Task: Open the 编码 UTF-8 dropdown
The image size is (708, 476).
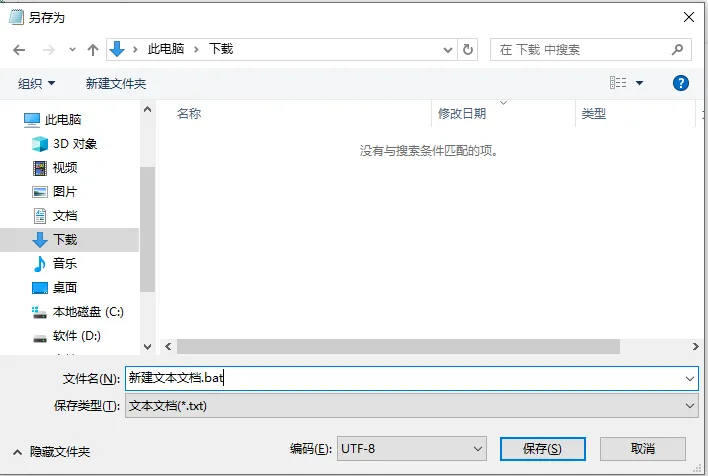Action: [x=412, y=449]
